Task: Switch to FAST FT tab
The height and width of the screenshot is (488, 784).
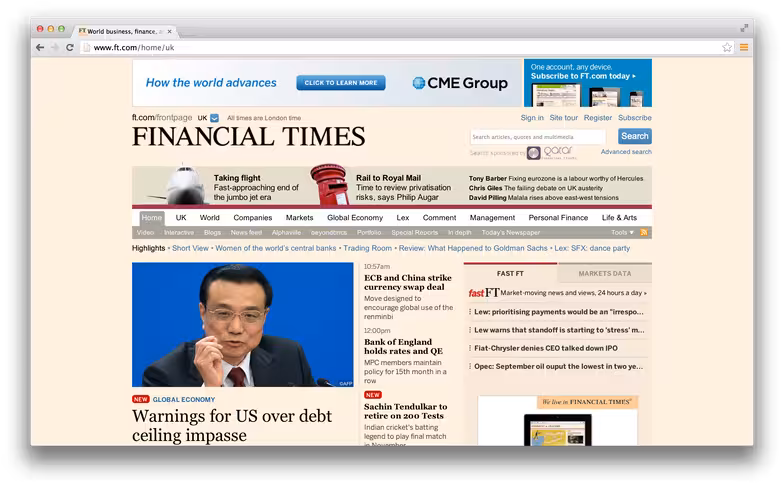Action: tap(510, 274)
